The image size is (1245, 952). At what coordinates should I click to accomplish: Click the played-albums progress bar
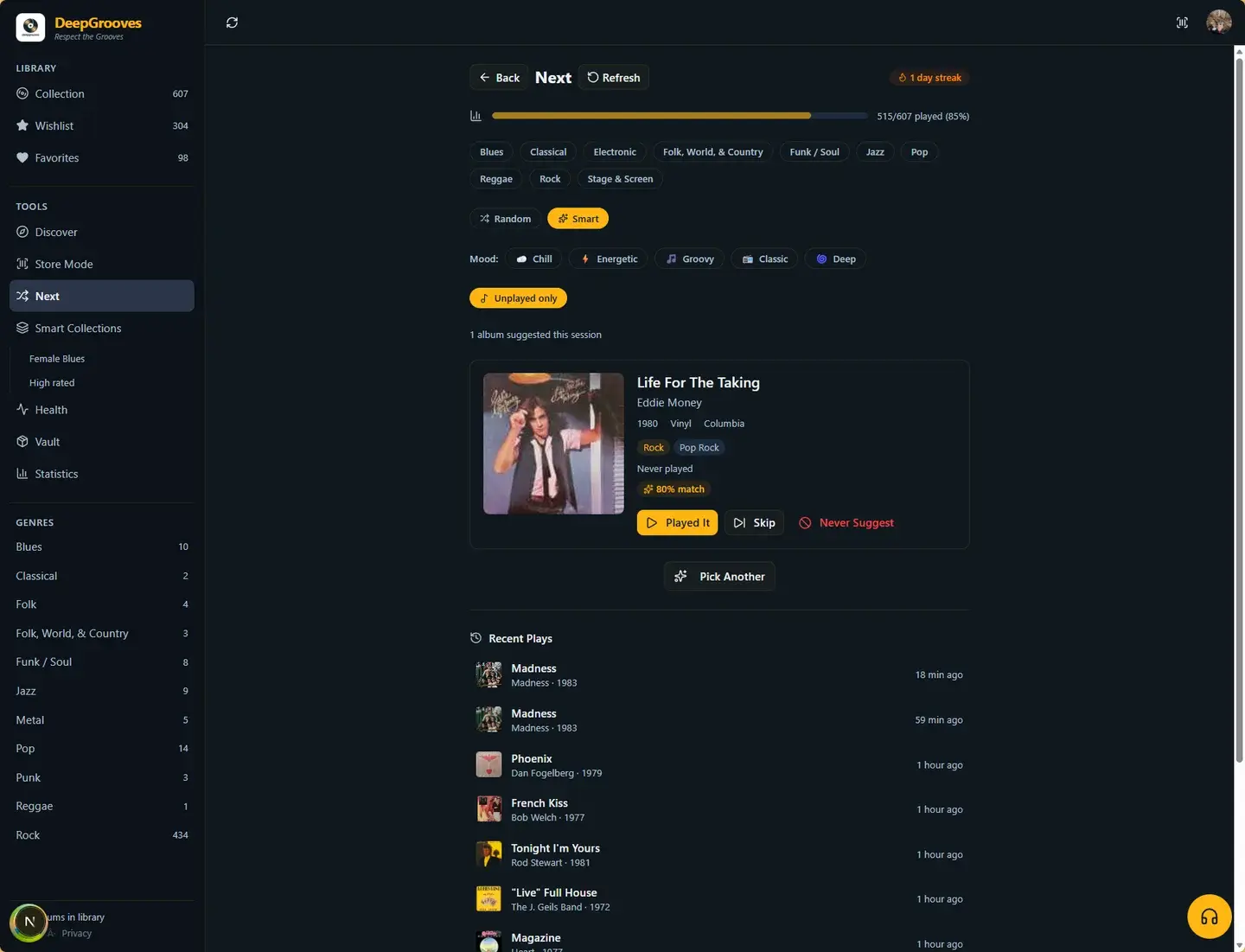pos(680,116)
